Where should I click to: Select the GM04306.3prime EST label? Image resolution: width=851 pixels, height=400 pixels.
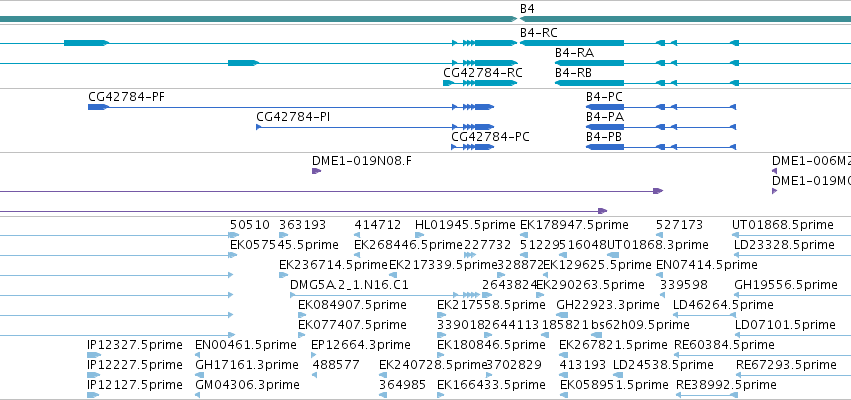click(247, 385)
